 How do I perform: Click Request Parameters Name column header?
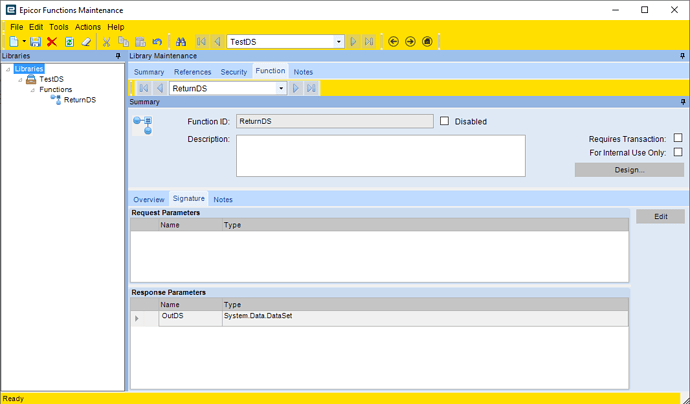click(x=191, y=225)
